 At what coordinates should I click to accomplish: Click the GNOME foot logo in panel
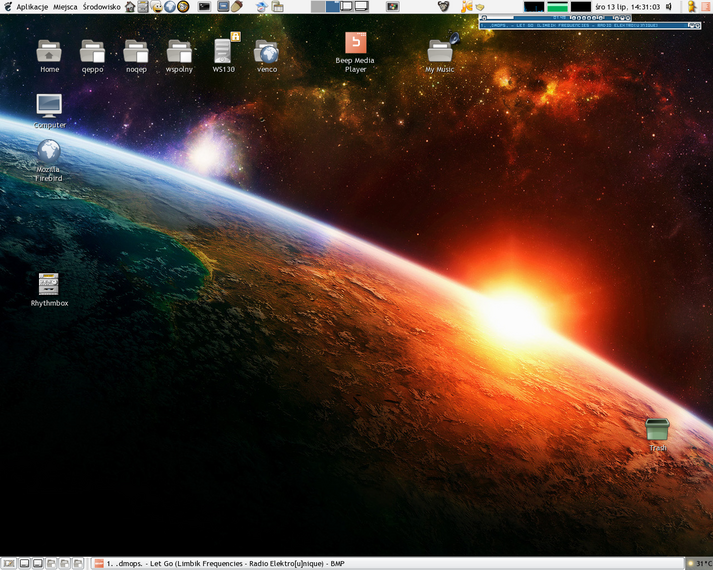coord(7,6)
